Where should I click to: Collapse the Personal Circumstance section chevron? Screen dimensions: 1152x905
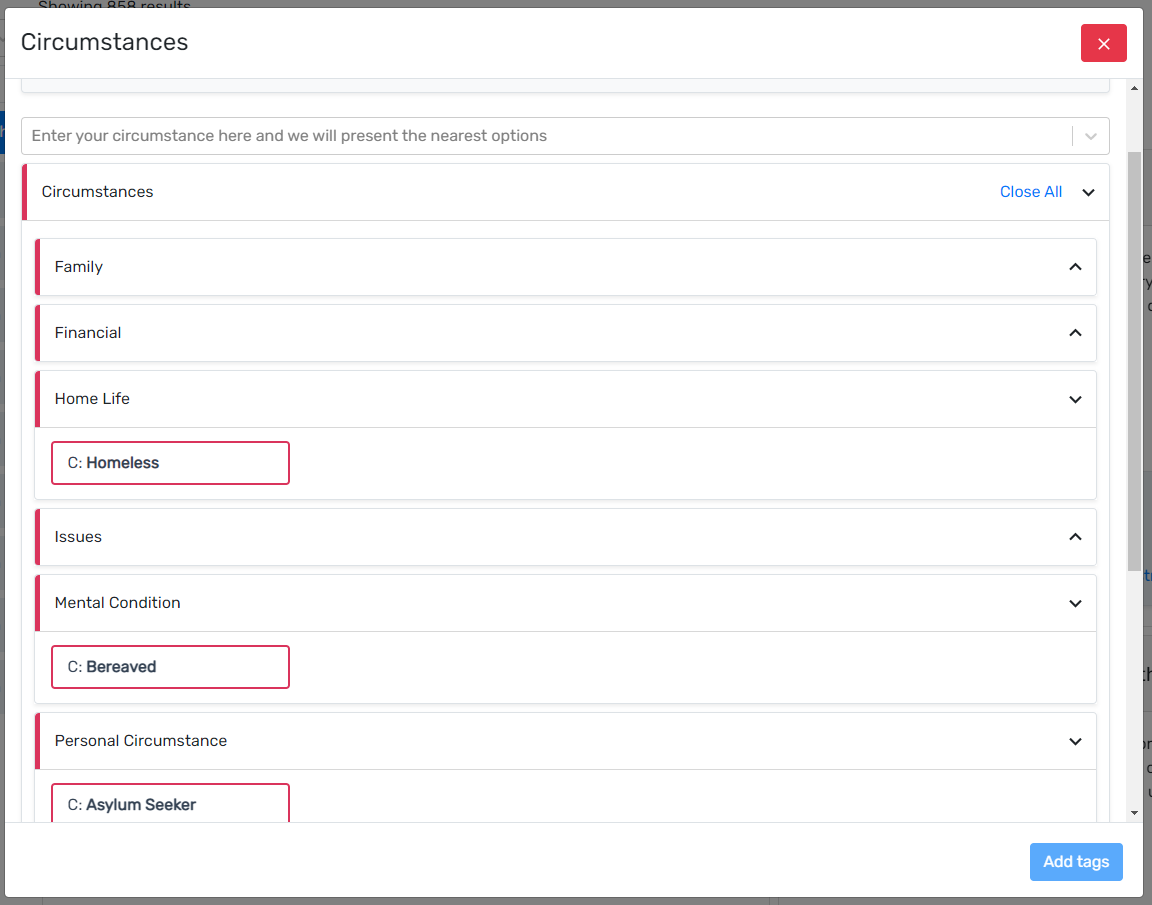(x=1075, y=741)
